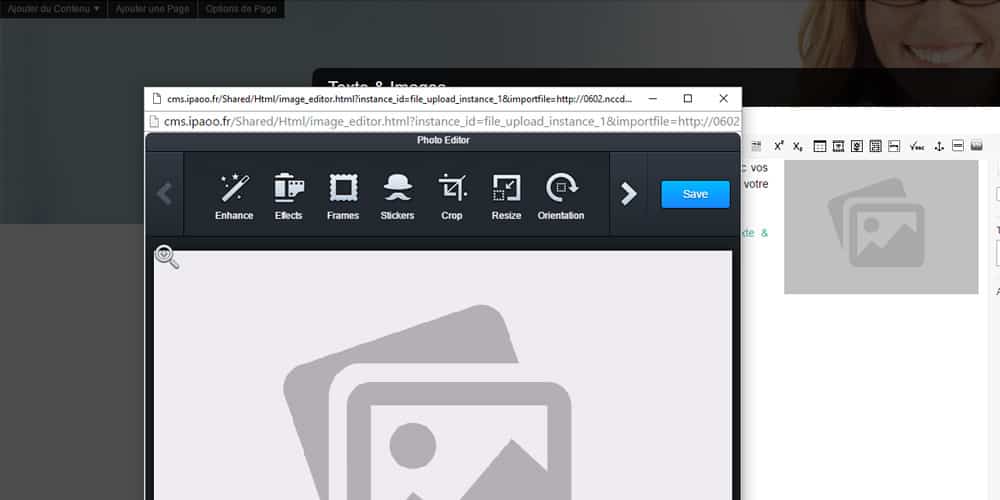Open the Effects tool

click(288, 197)
